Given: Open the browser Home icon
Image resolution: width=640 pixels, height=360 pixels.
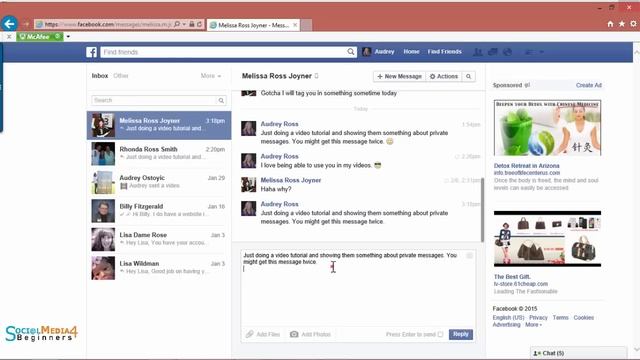Looking at the screenshot, I should point(610,24).
